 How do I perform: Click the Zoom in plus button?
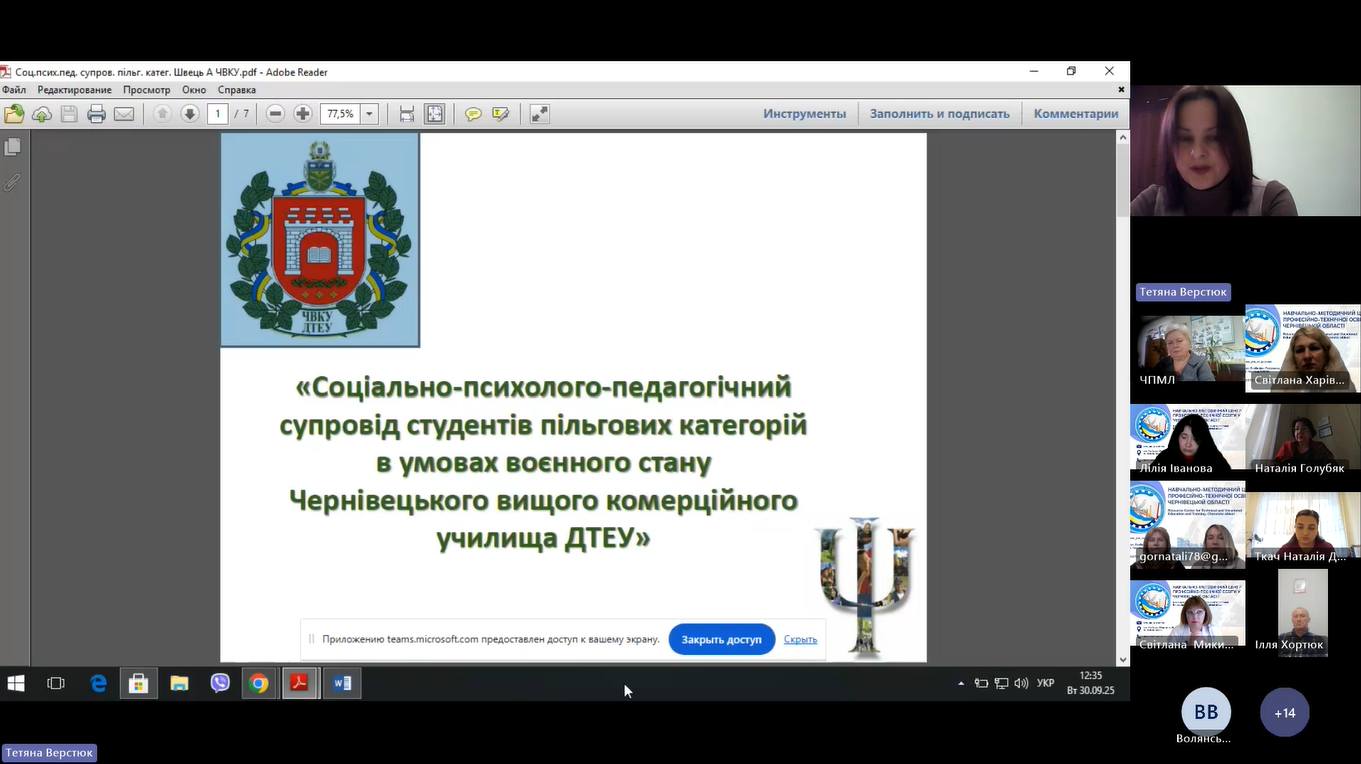(303, 114)
